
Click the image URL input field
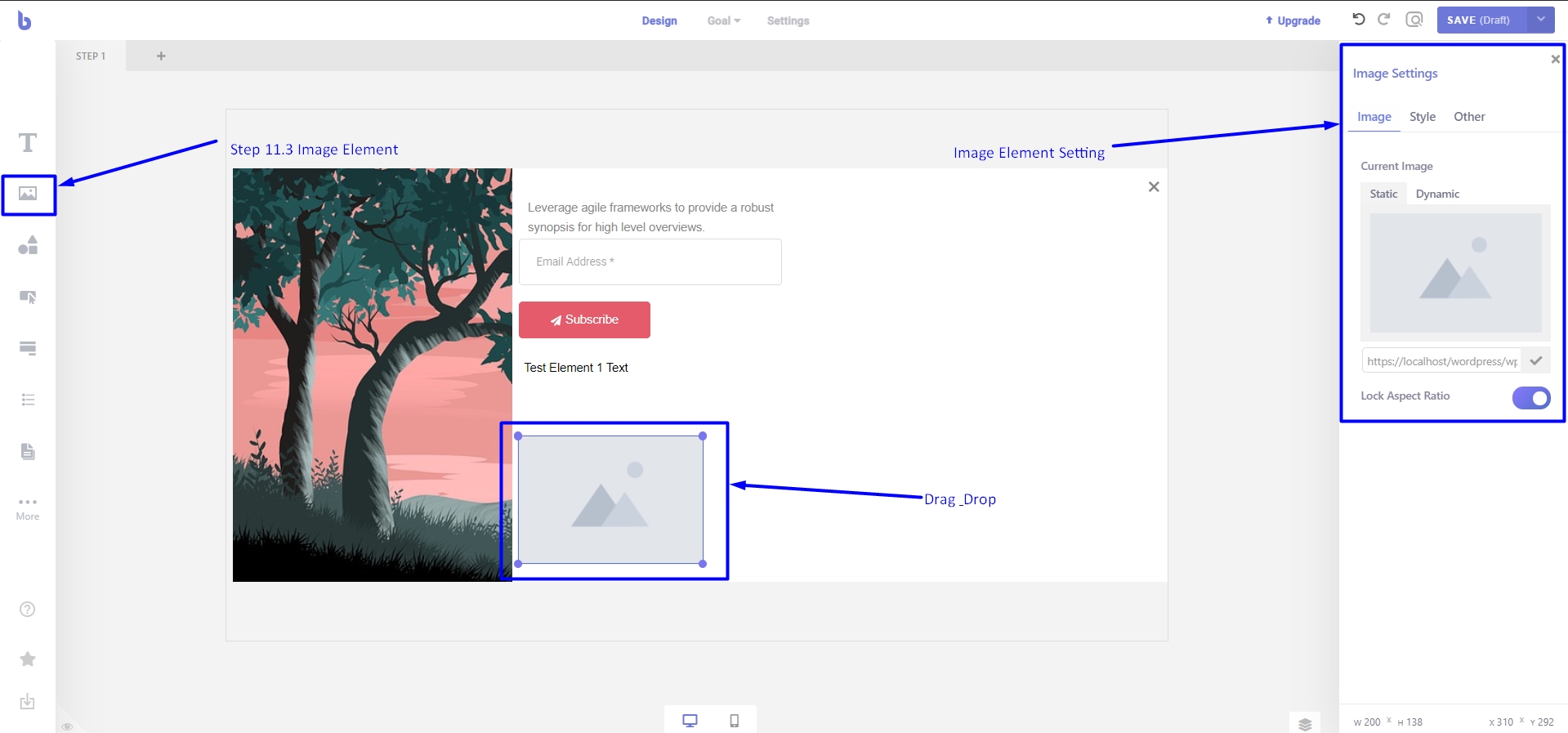click(x=1441, y=360)
